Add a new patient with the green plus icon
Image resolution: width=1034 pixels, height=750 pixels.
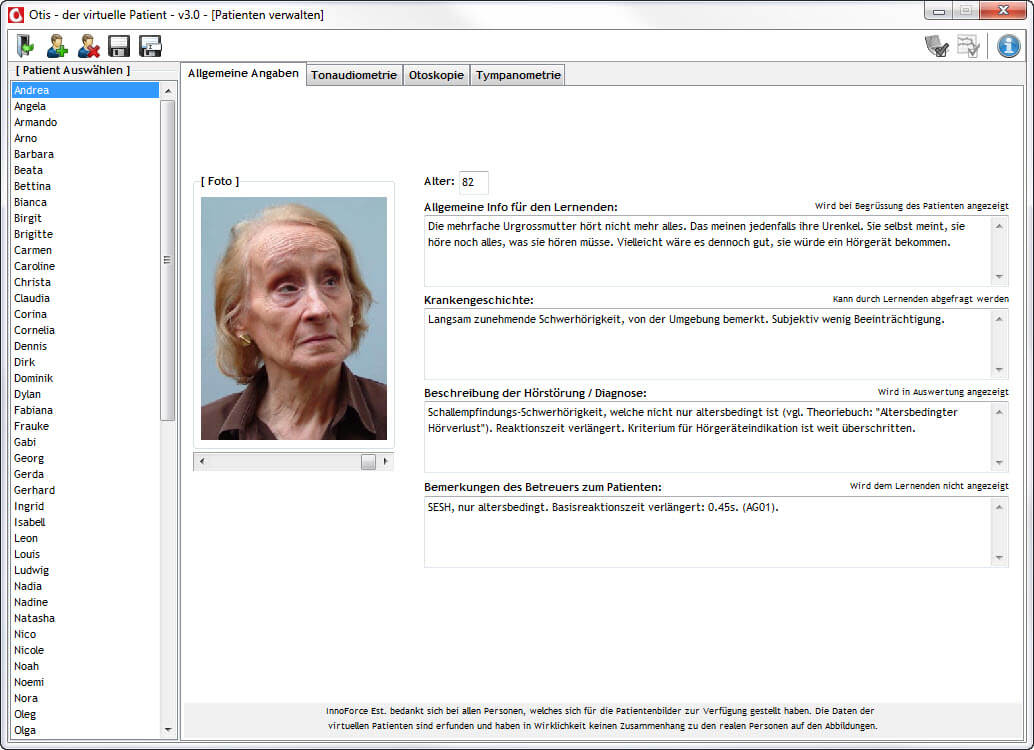click(57, 45)
